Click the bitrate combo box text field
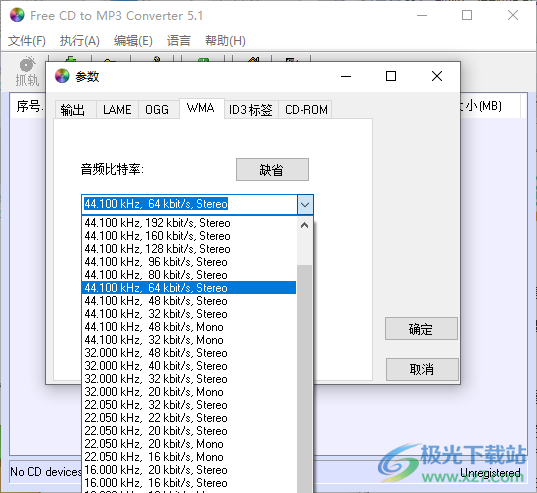Image resolution: width=537 pixels, height=493 pixels. click(x=190, y=204)
